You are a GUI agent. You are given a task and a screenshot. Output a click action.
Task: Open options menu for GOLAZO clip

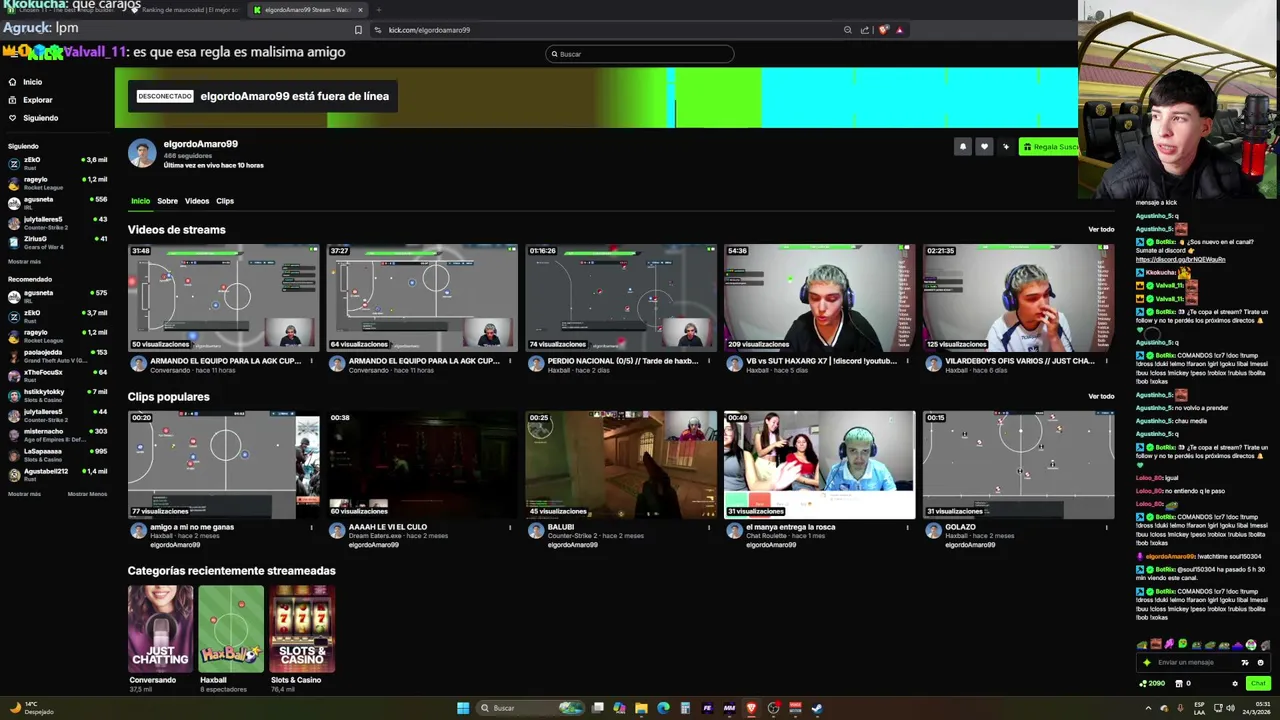click(x=1106, y=528)
